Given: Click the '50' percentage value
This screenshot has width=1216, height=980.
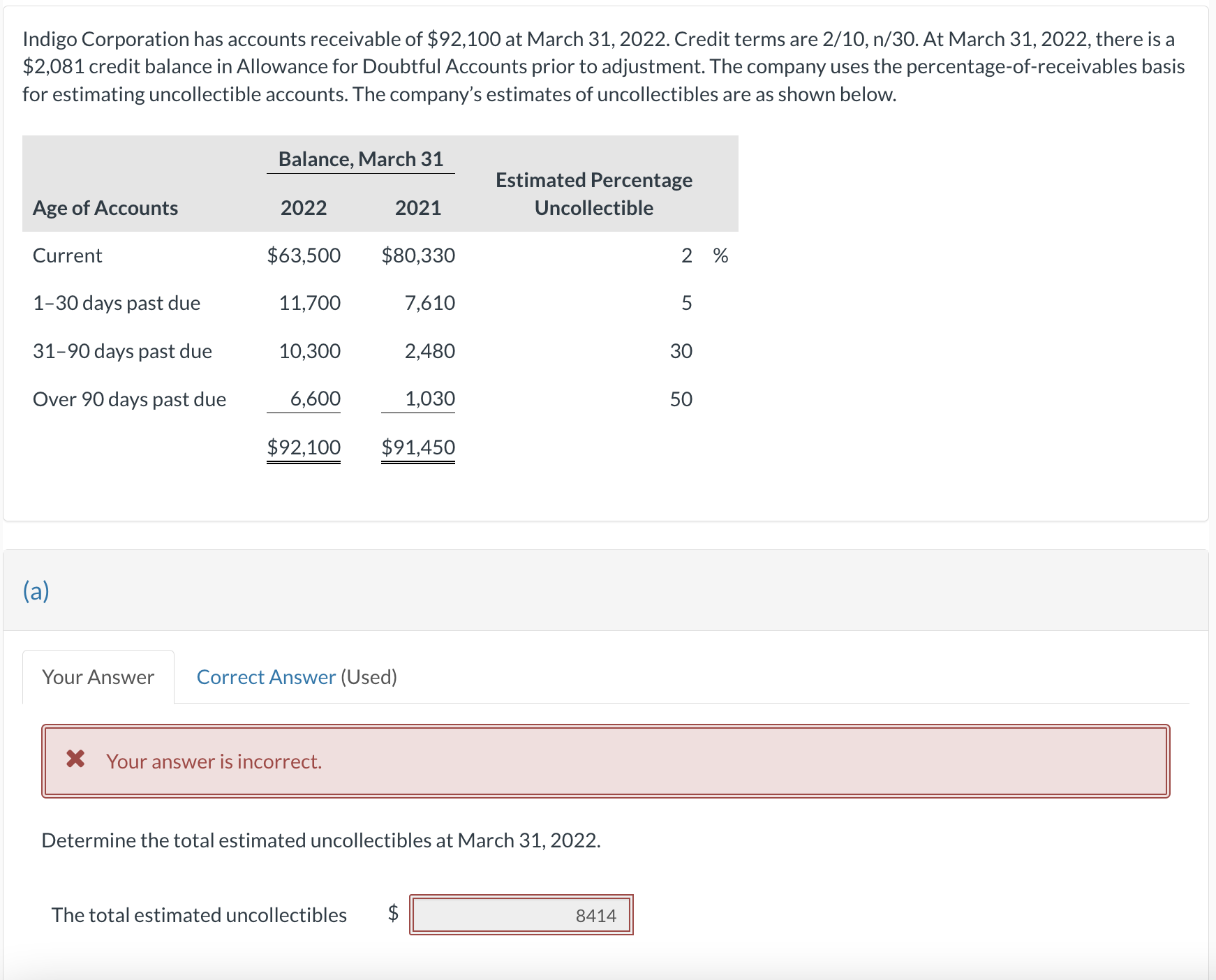Looking at the screenshot, I should (x=681, y=399).
